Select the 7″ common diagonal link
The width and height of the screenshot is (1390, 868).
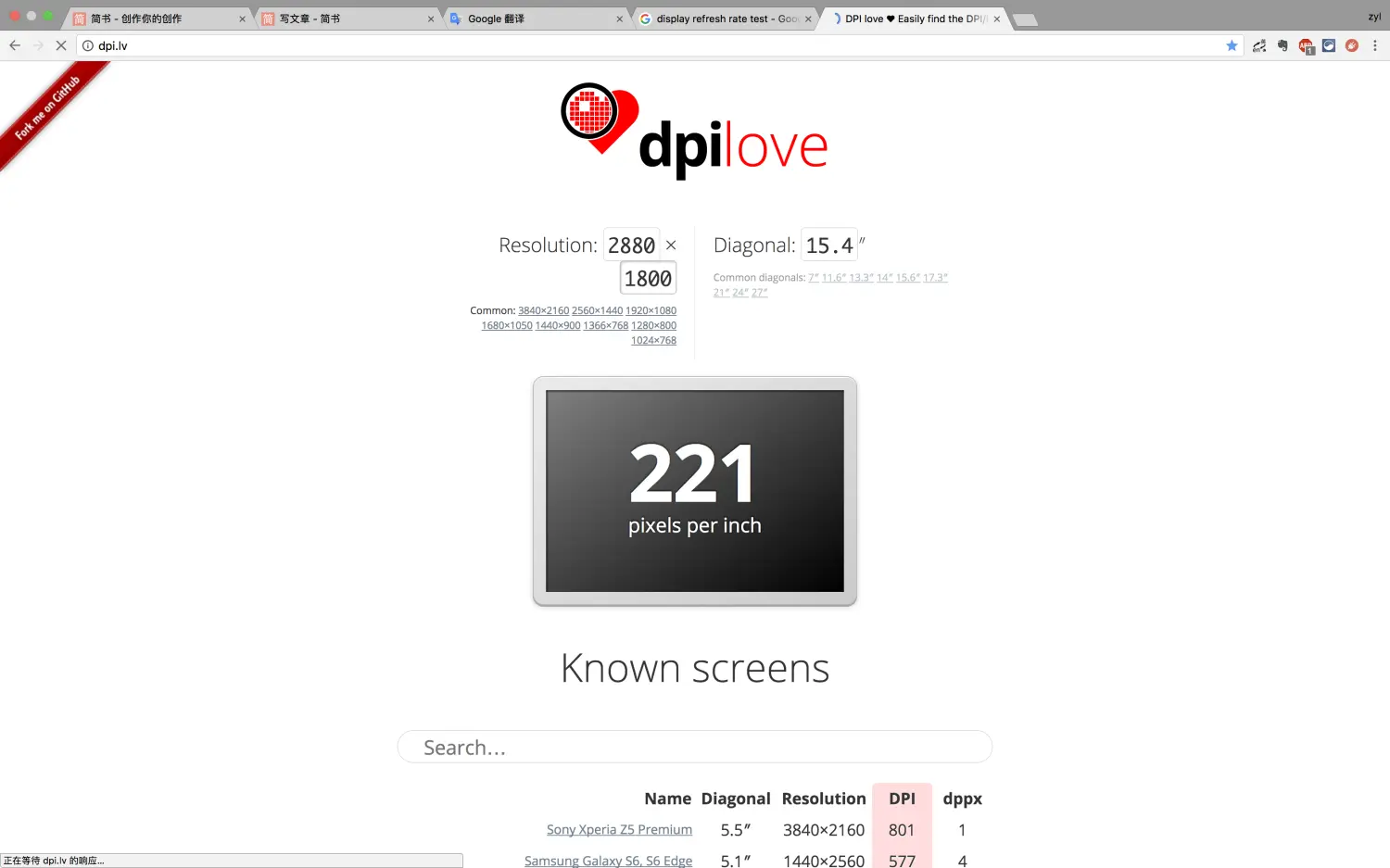coord(814,277)
